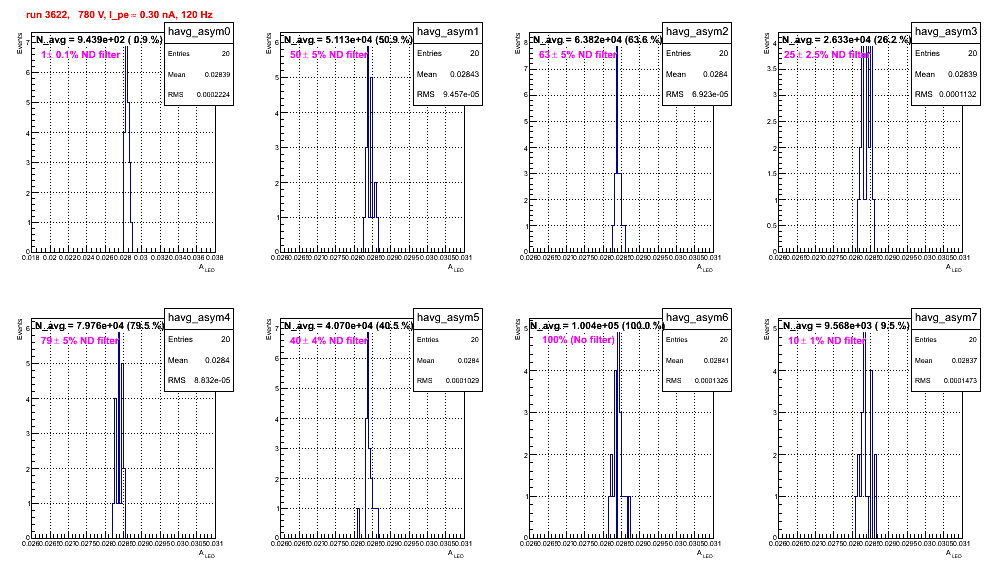Click the N_avg = 2.633e+04 label

tap(846, 39)
